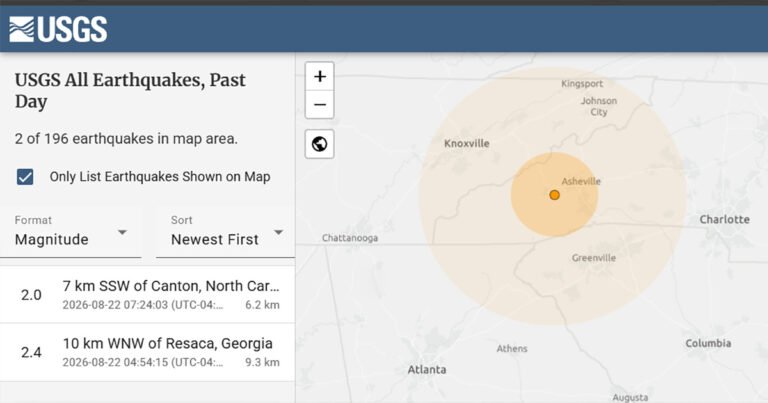Click the 9.3 km depth value
The height and width of the screenshot is (403, 768).
263,362
